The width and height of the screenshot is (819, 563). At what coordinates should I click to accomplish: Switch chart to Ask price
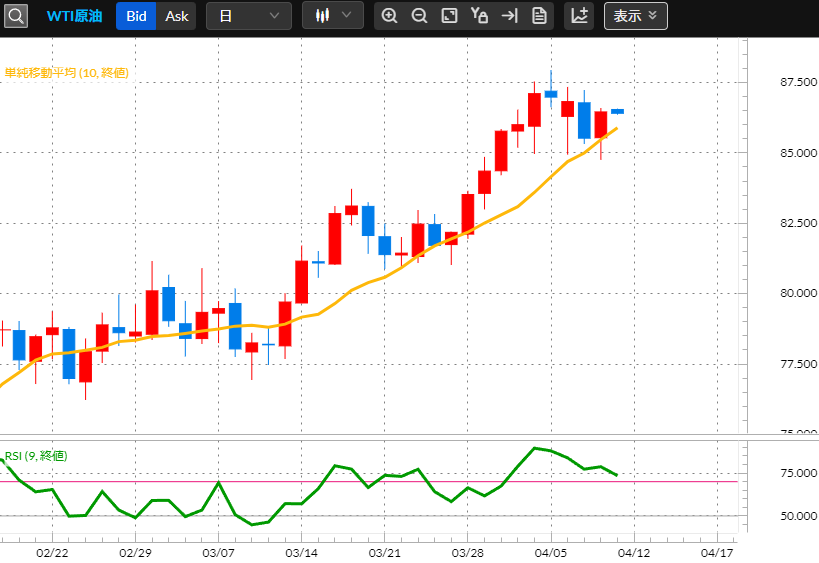point(177,16)
